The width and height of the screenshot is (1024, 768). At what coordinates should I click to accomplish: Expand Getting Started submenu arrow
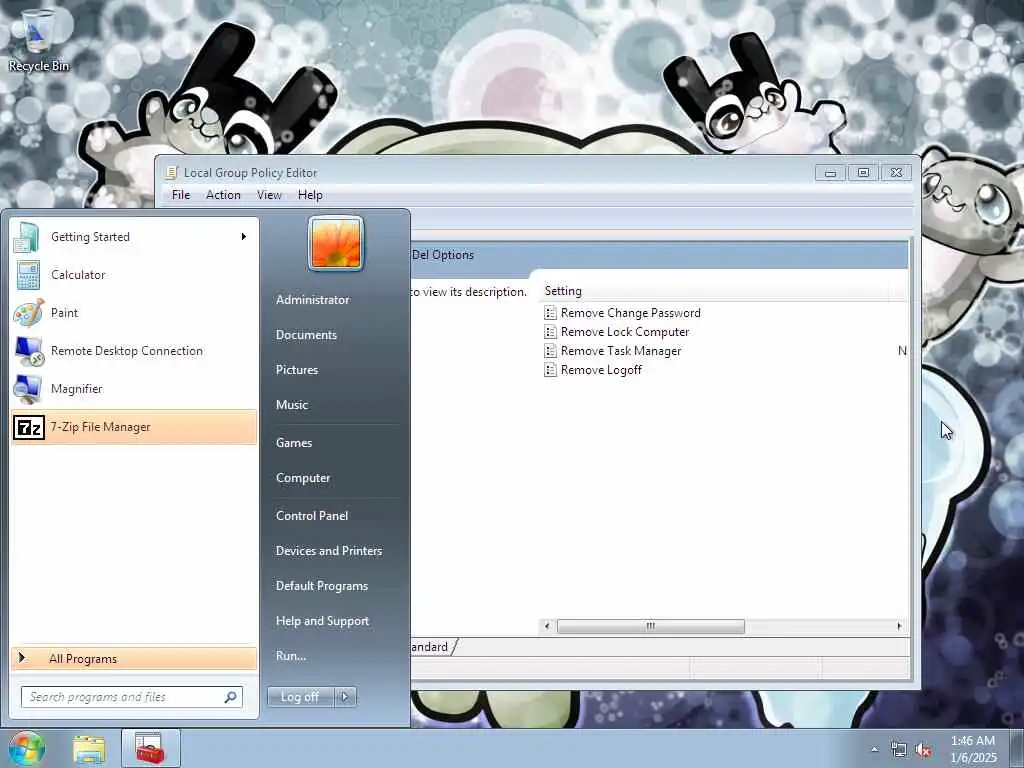[x=244, y=236]
